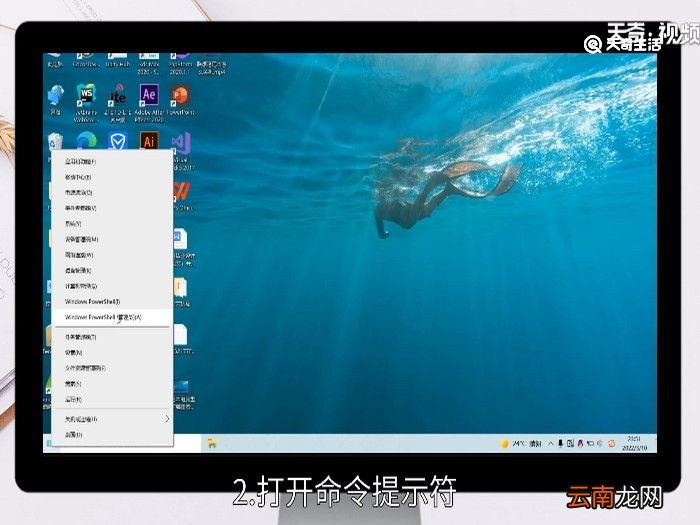Choose 设备管理器(M) in the menu

112,239
